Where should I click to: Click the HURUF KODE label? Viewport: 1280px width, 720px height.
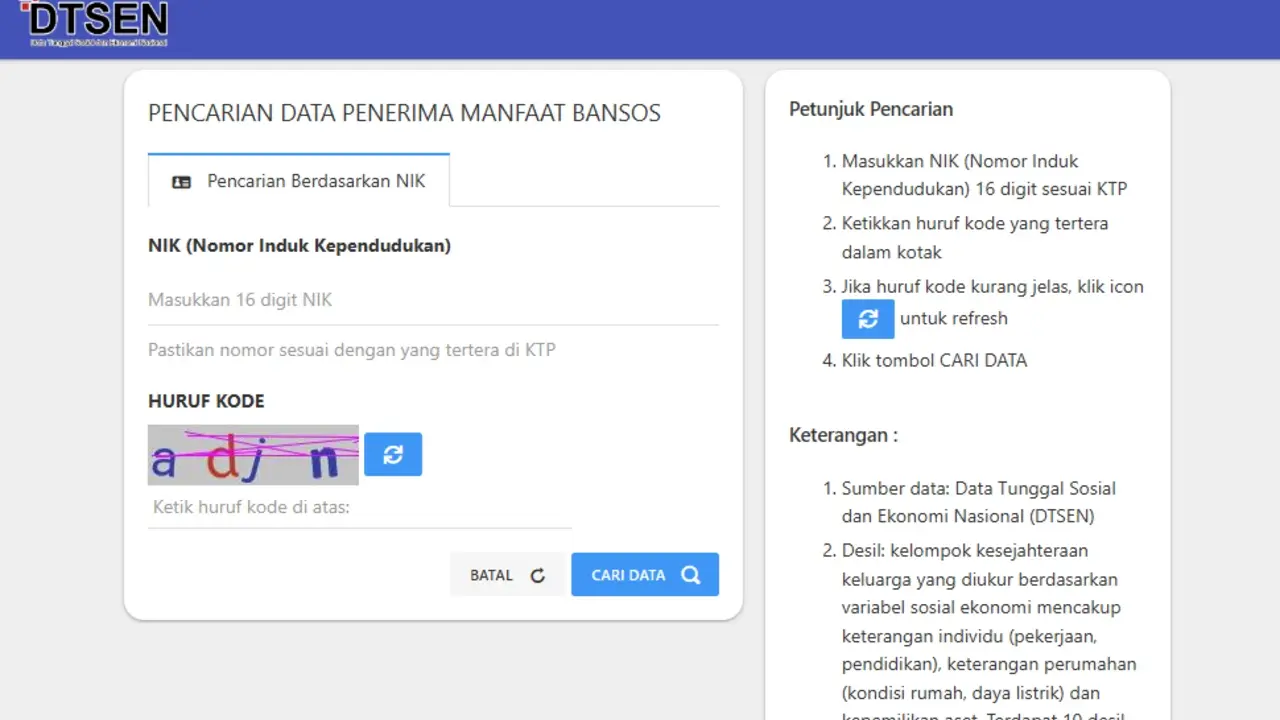[206, 401]
